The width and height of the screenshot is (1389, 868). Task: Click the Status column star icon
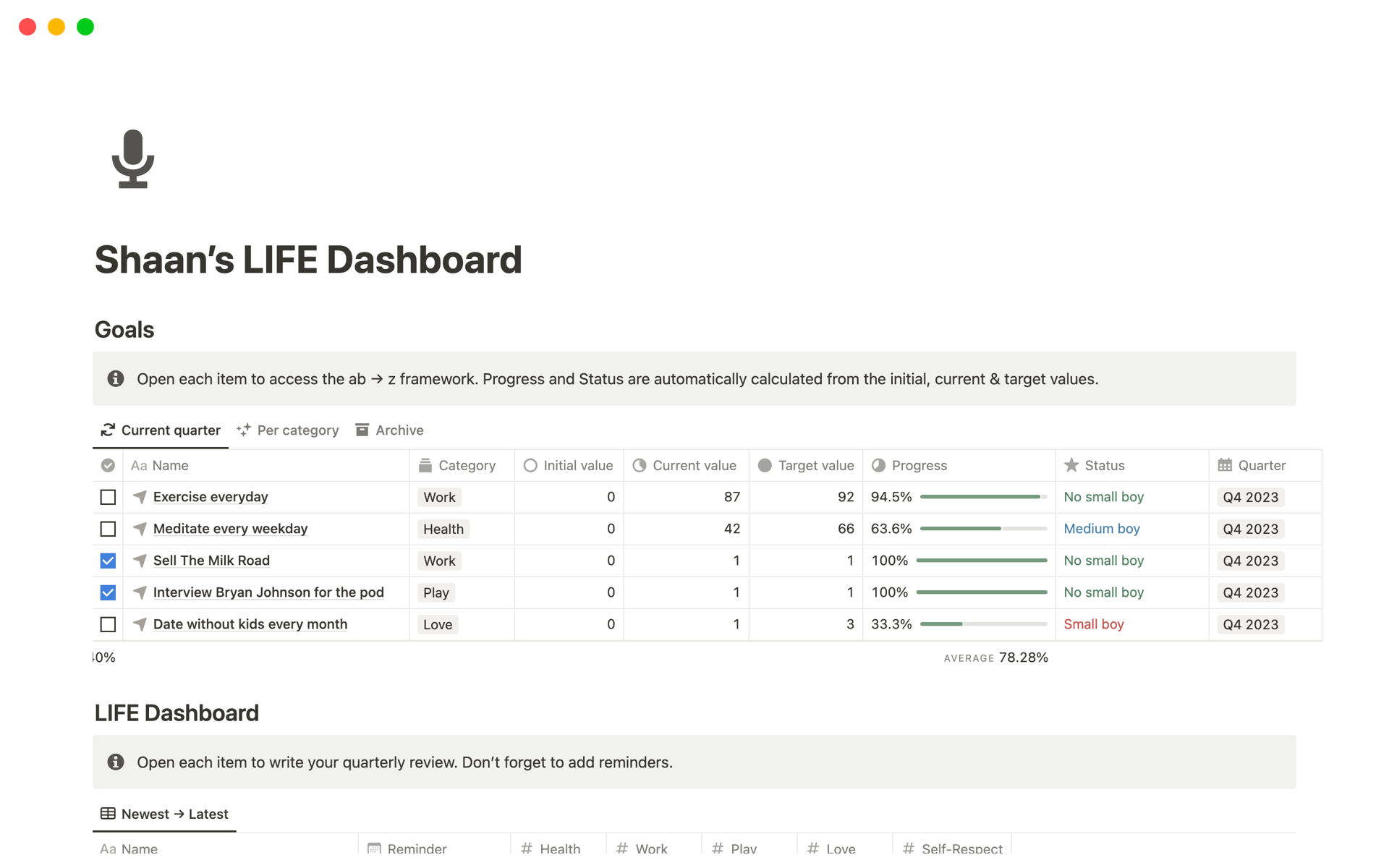1071,465
